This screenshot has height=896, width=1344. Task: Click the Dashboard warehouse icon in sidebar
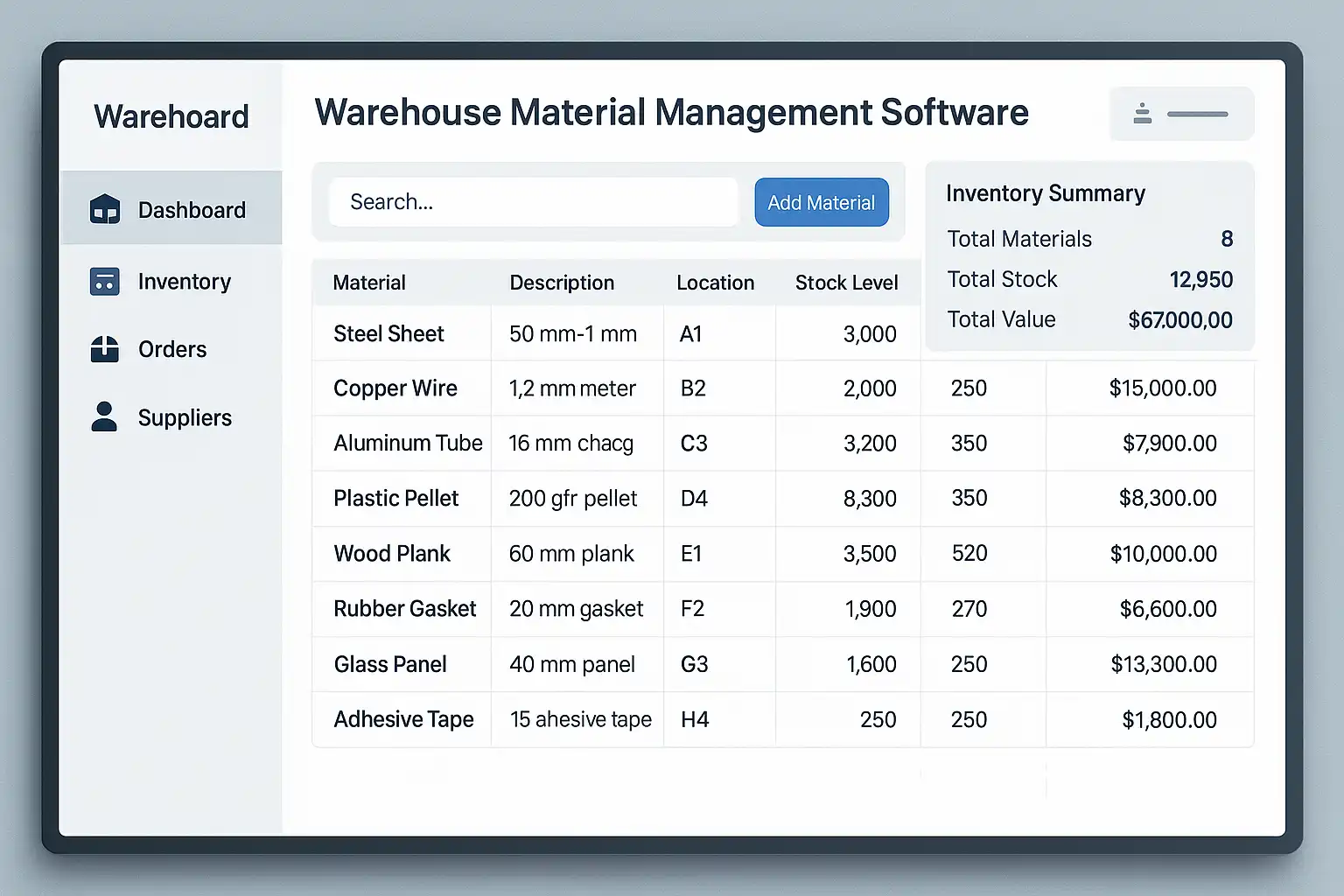105,210
